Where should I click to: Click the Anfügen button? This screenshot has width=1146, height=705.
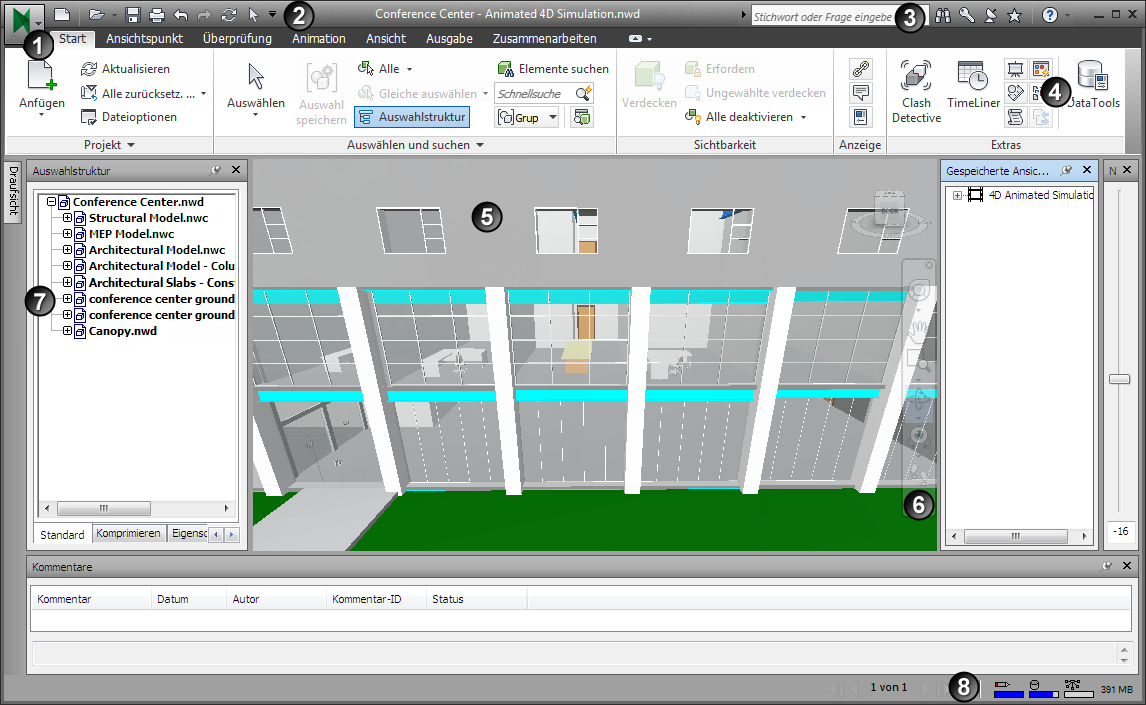pyautogui.click(x=42, y=86)
